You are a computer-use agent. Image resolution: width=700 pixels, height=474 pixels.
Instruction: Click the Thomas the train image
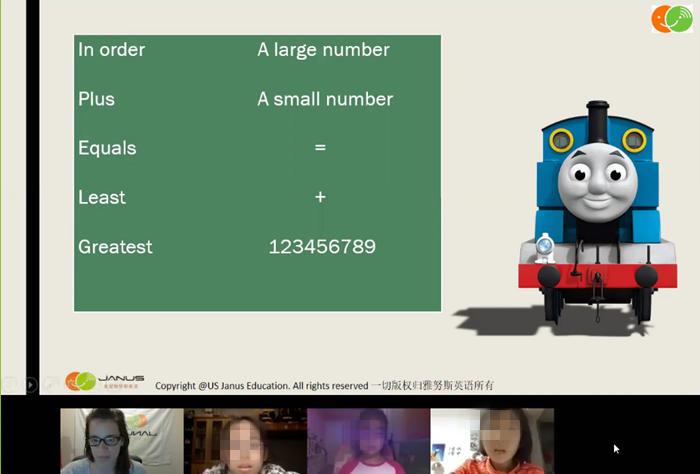point(597,213)
